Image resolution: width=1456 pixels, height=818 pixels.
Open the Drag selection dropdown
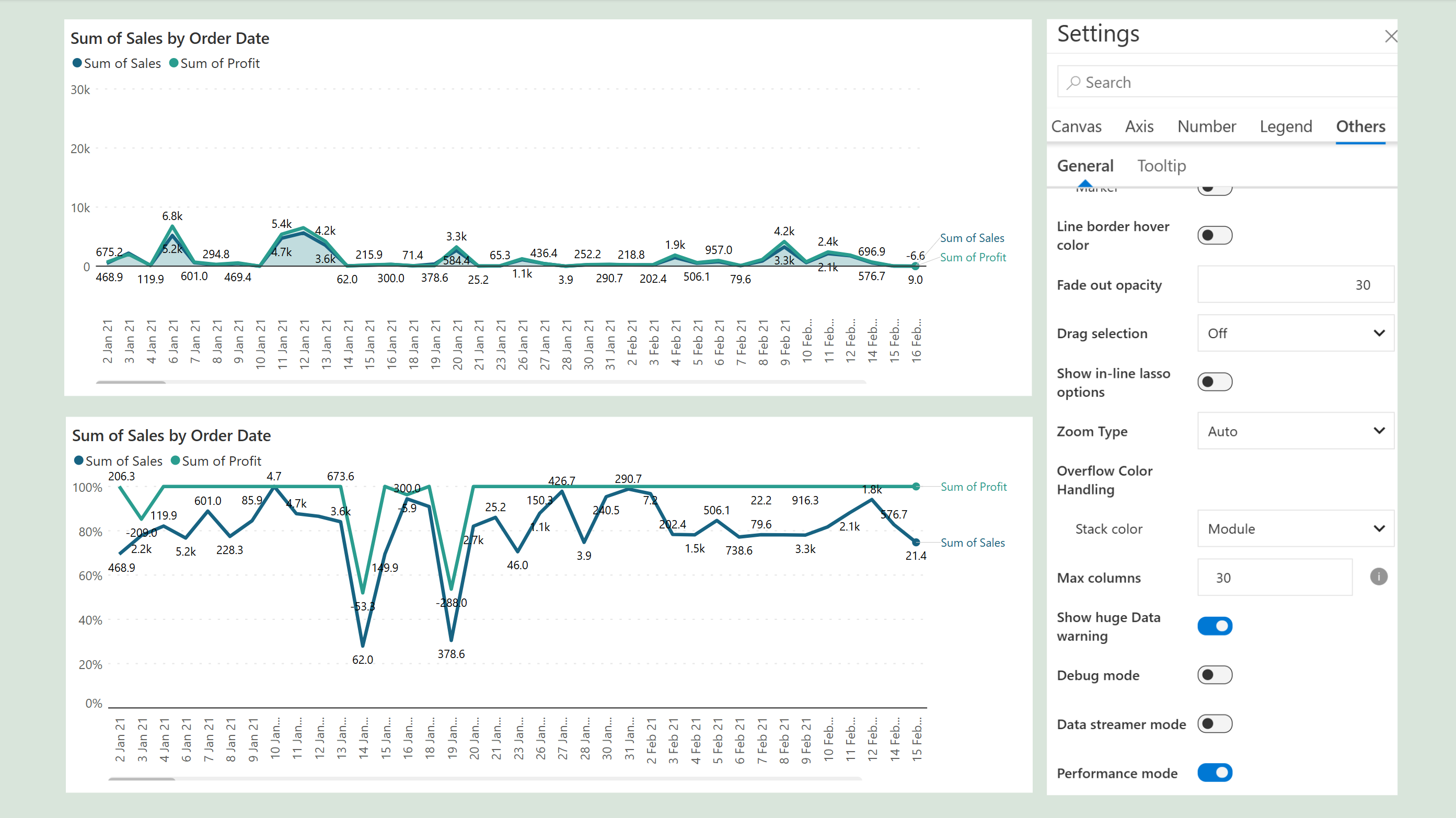coord(1295,333)
